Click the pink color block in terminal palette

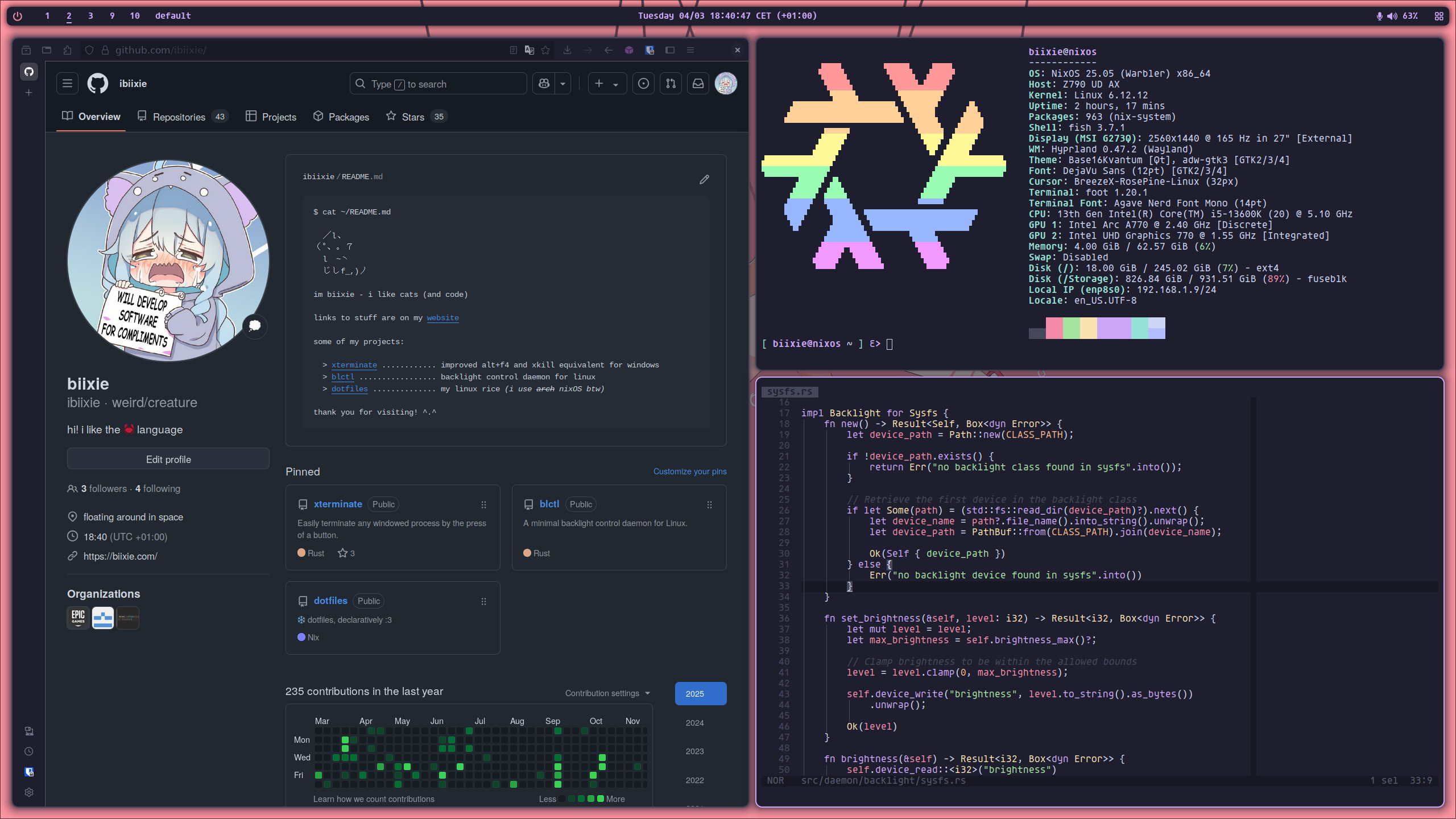tap(1054, 328)
